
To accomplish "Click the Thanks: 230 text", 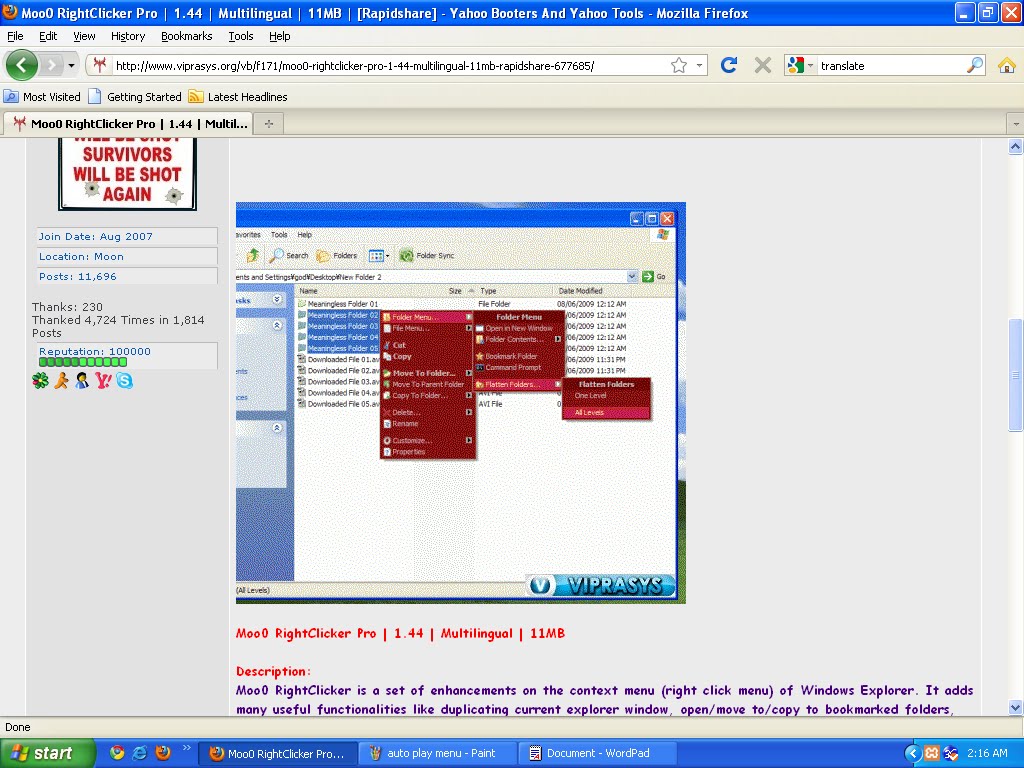I will [67, 307].
